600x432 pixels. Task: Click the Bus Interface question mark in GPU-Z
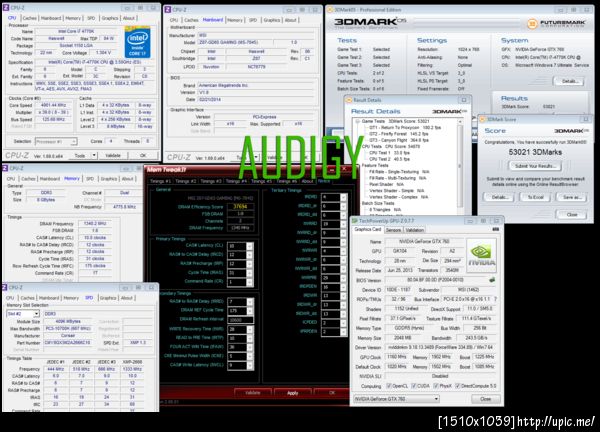(495, 299)
